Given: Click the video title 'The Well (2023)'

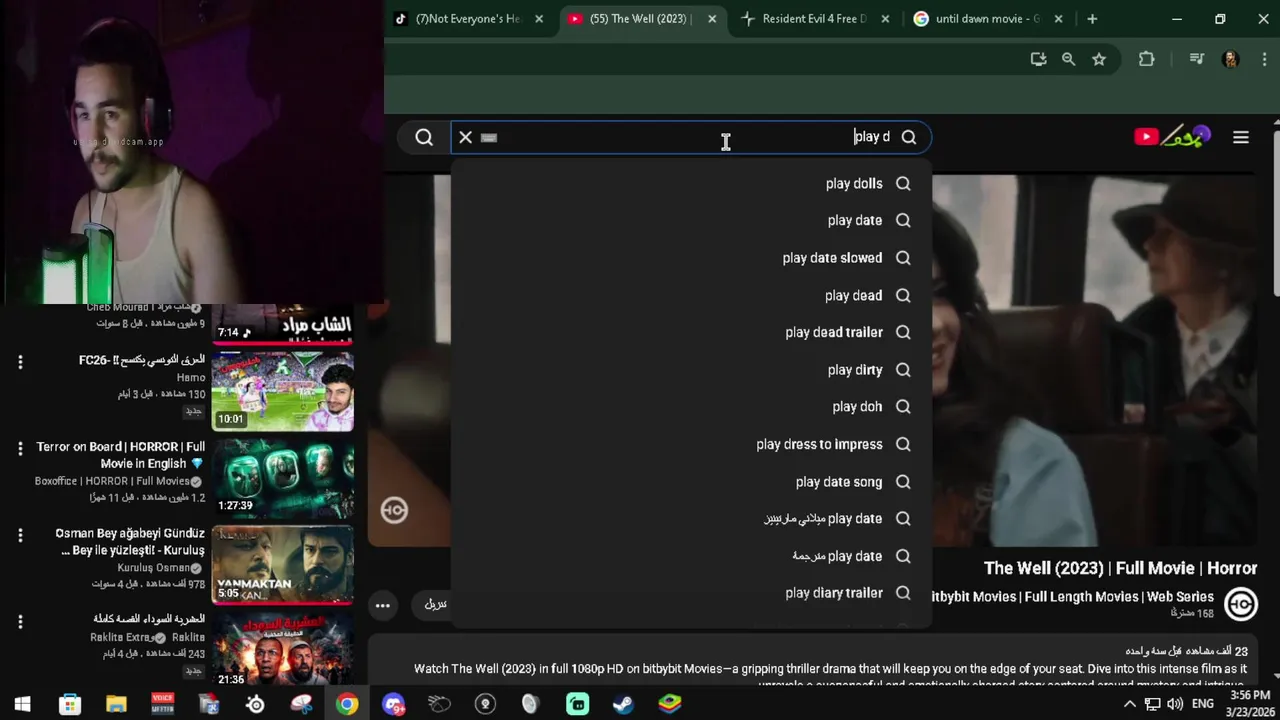Looking at the screenshot, I should [1120, 568].
